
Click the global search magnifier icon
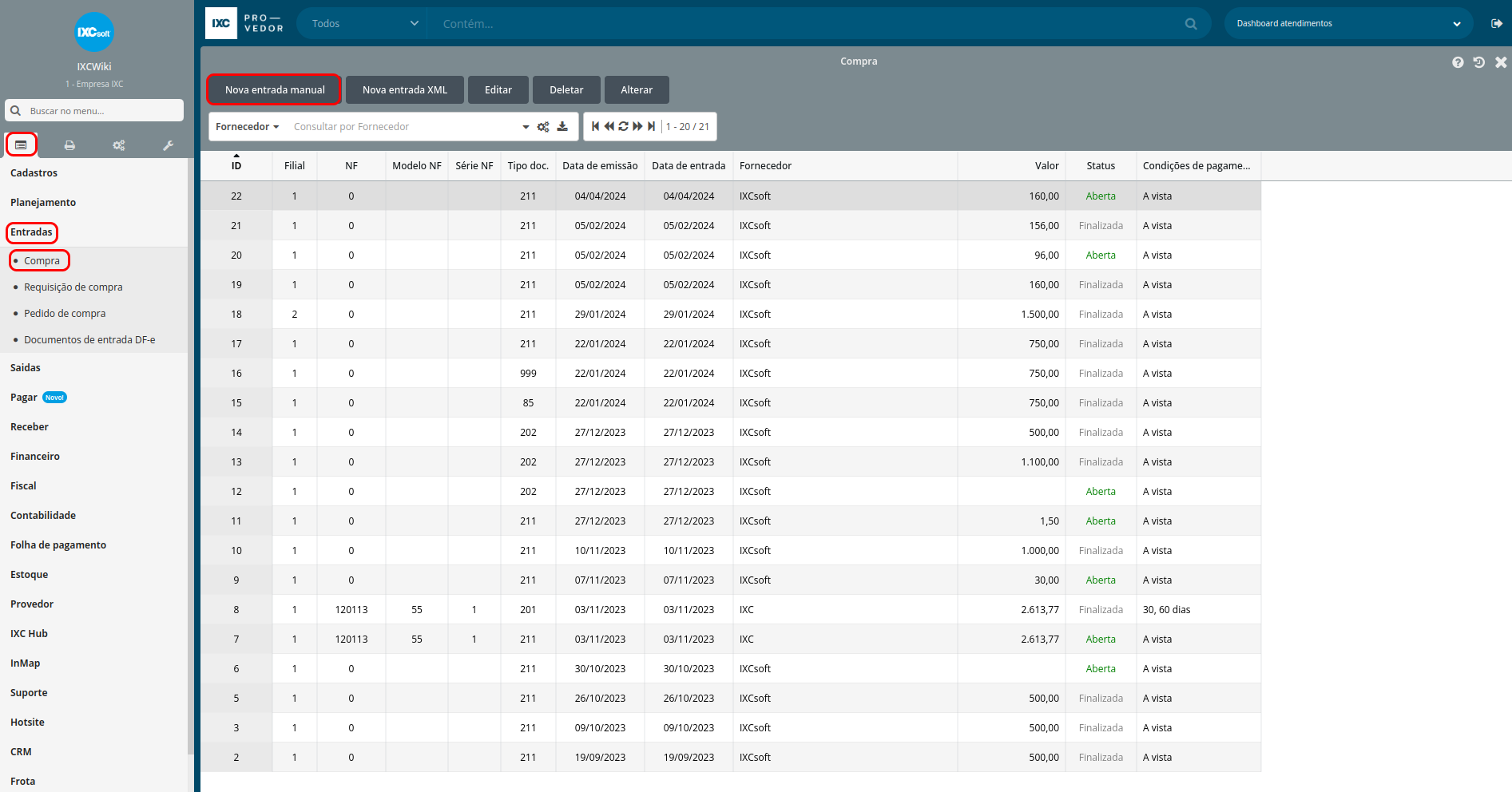[x=1191, y=24]
